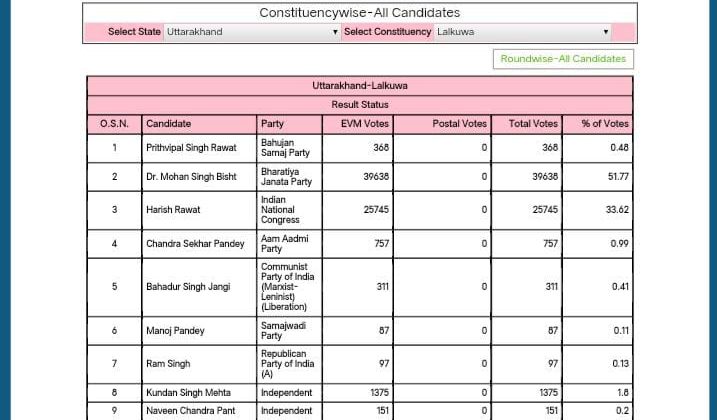Click the Uttarakhand-Lalkuwa table title row
This screenshot has height=420, width=717.
359,86
